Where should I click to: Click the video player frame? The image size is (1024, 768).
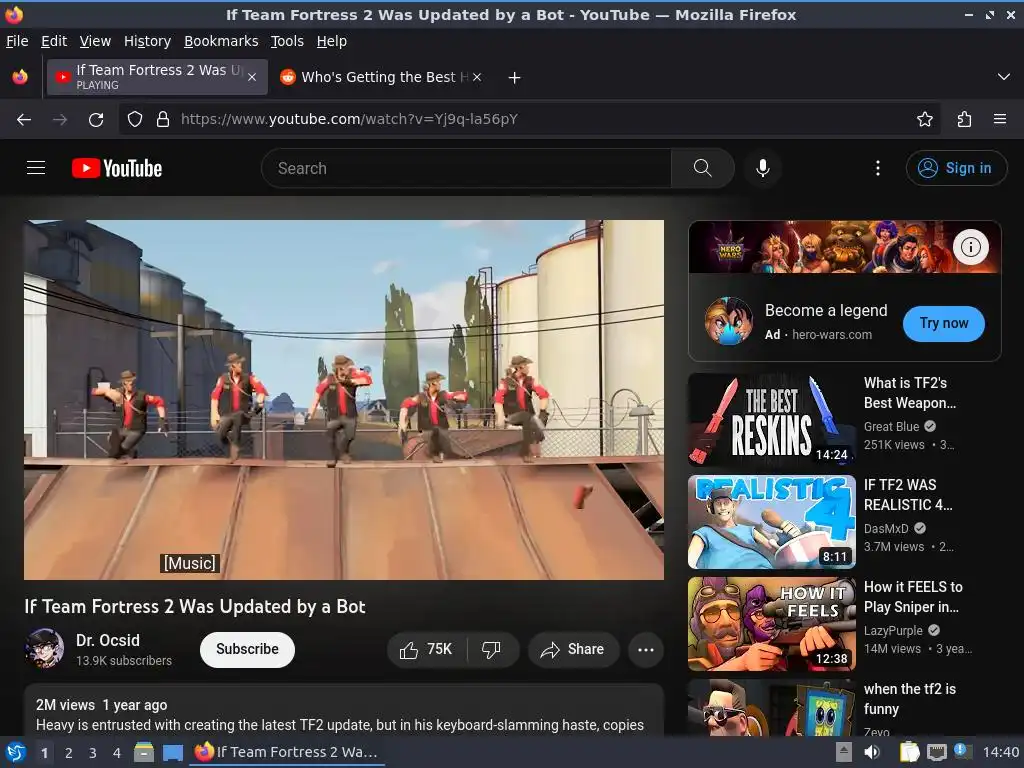[x=344, y=400]
